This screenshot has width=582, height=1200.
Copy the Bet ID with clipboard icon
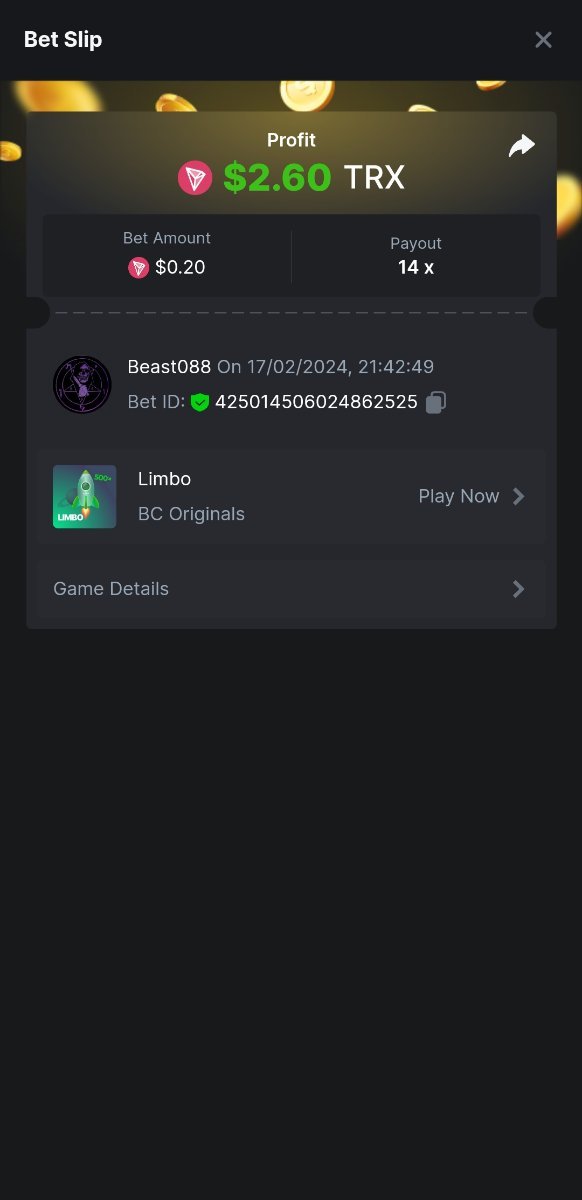coord(435,402)
